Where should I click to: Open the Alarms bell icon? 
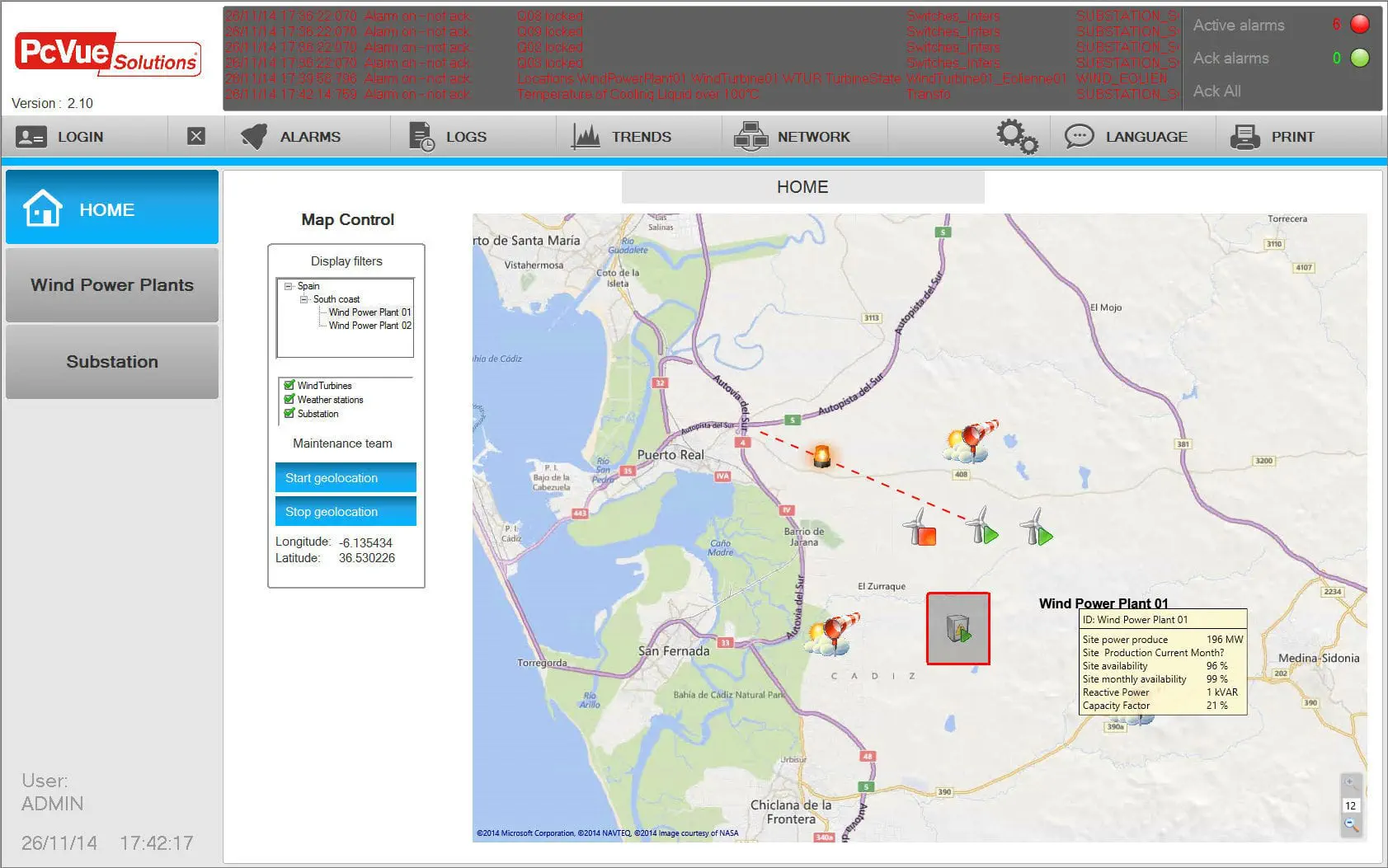tap(254, 137)
